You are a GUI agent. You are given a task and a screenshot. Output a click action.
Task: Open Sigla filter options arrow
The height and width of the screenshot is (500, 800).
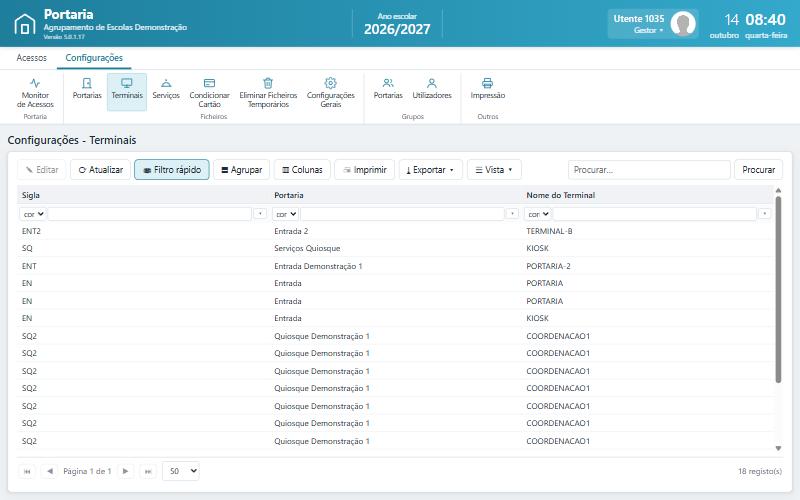tap(260, 214)
